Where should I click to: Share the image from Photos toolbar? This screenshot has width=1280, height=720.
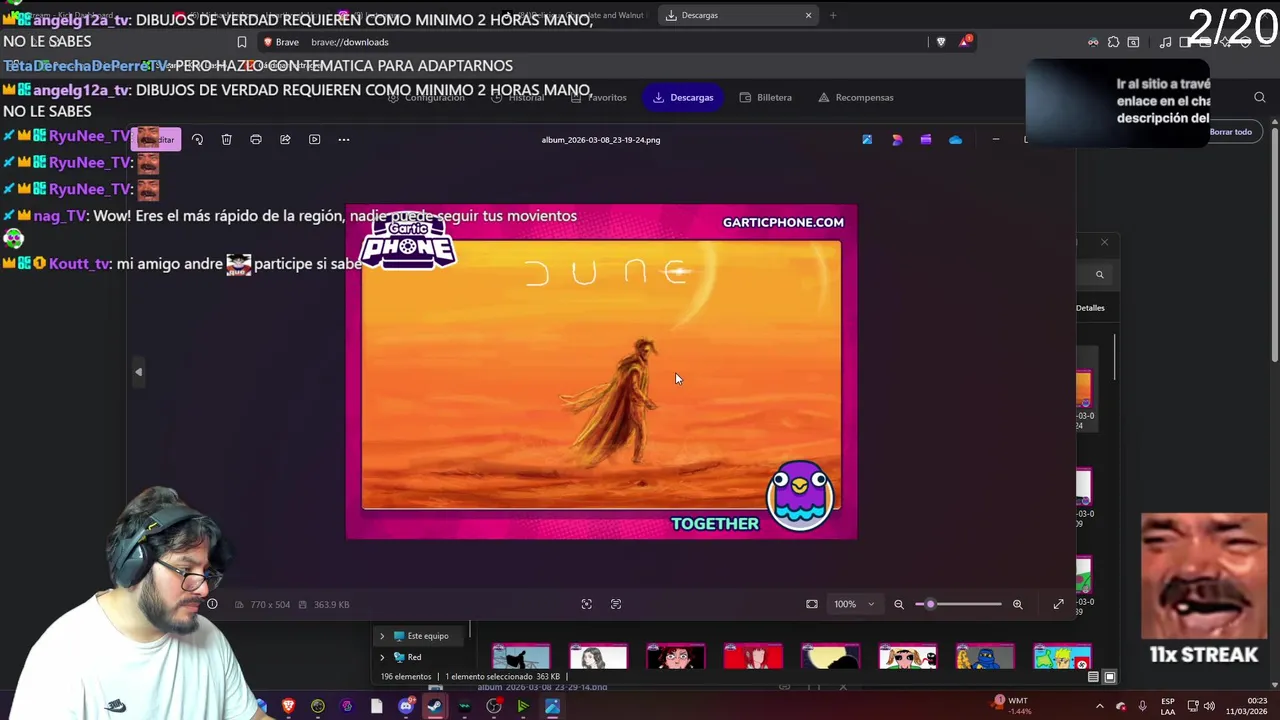[285, 140]
